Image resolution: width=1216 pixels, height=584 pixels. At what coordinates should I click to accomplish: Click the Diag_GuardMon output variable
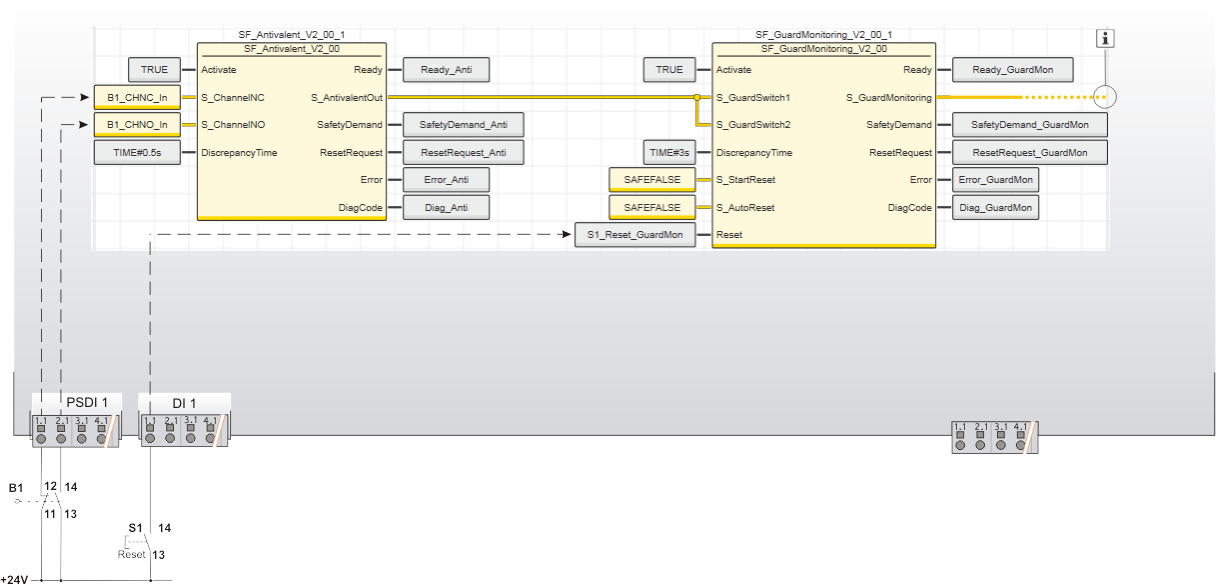click(x=995, y=208)
